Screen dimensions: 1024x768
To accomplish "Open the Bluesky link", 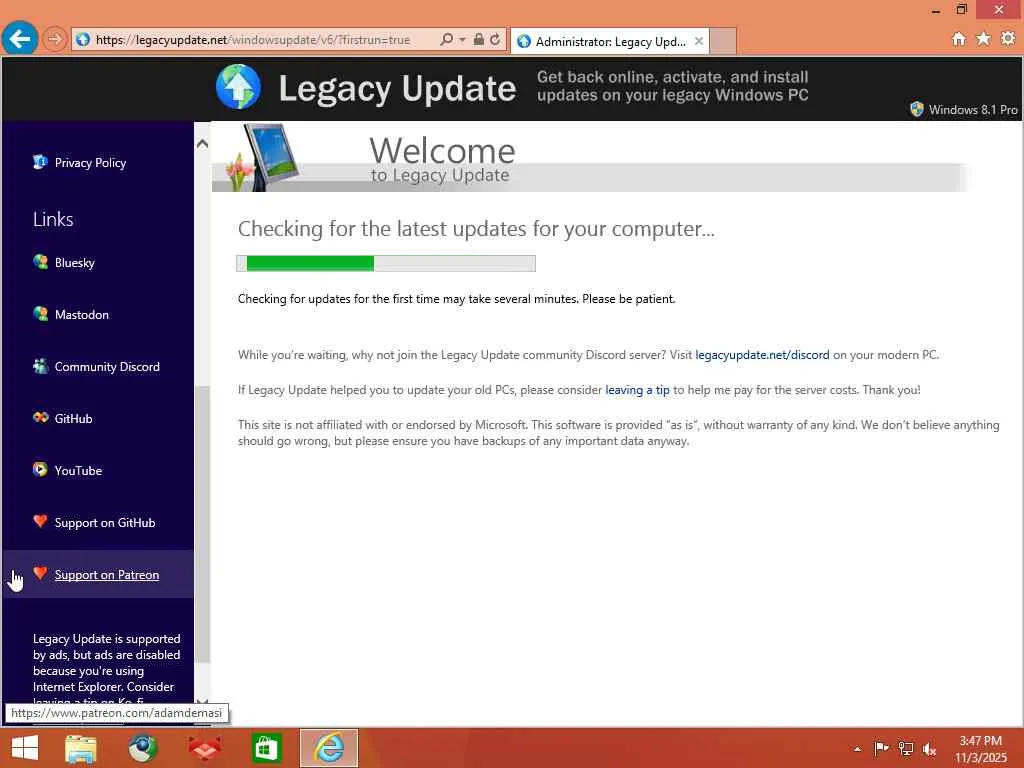I will (x=74, y=263).
